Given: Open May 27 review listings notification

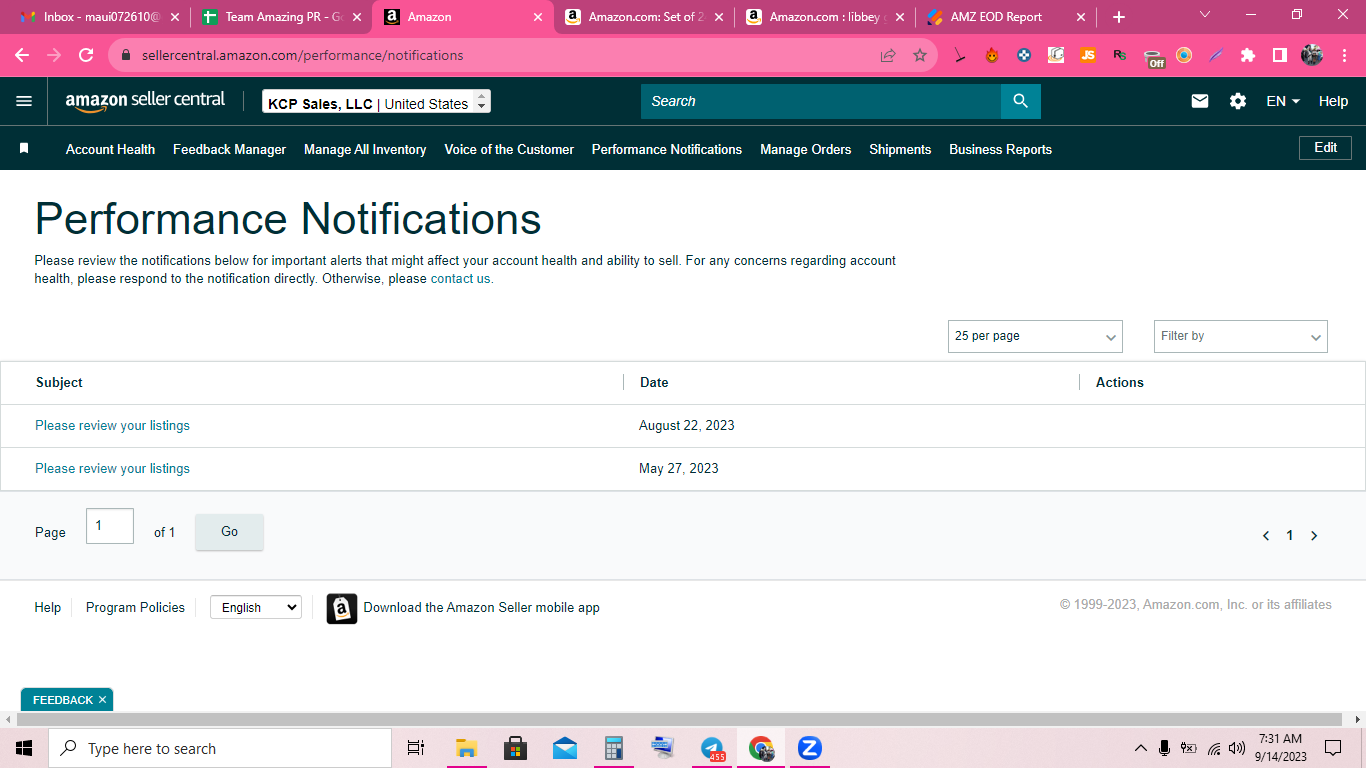Looking at the screenshot, I should [x=112, y=469].
